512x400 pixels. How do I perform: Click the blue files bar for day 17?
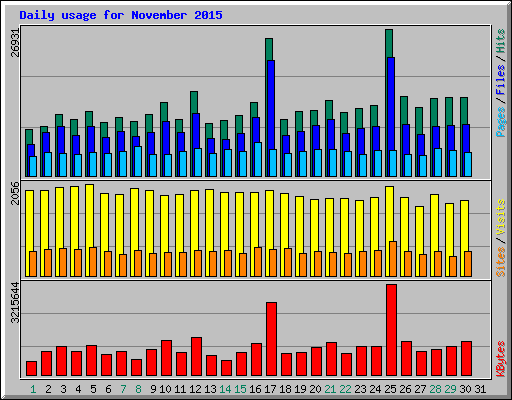click(271, 105)
